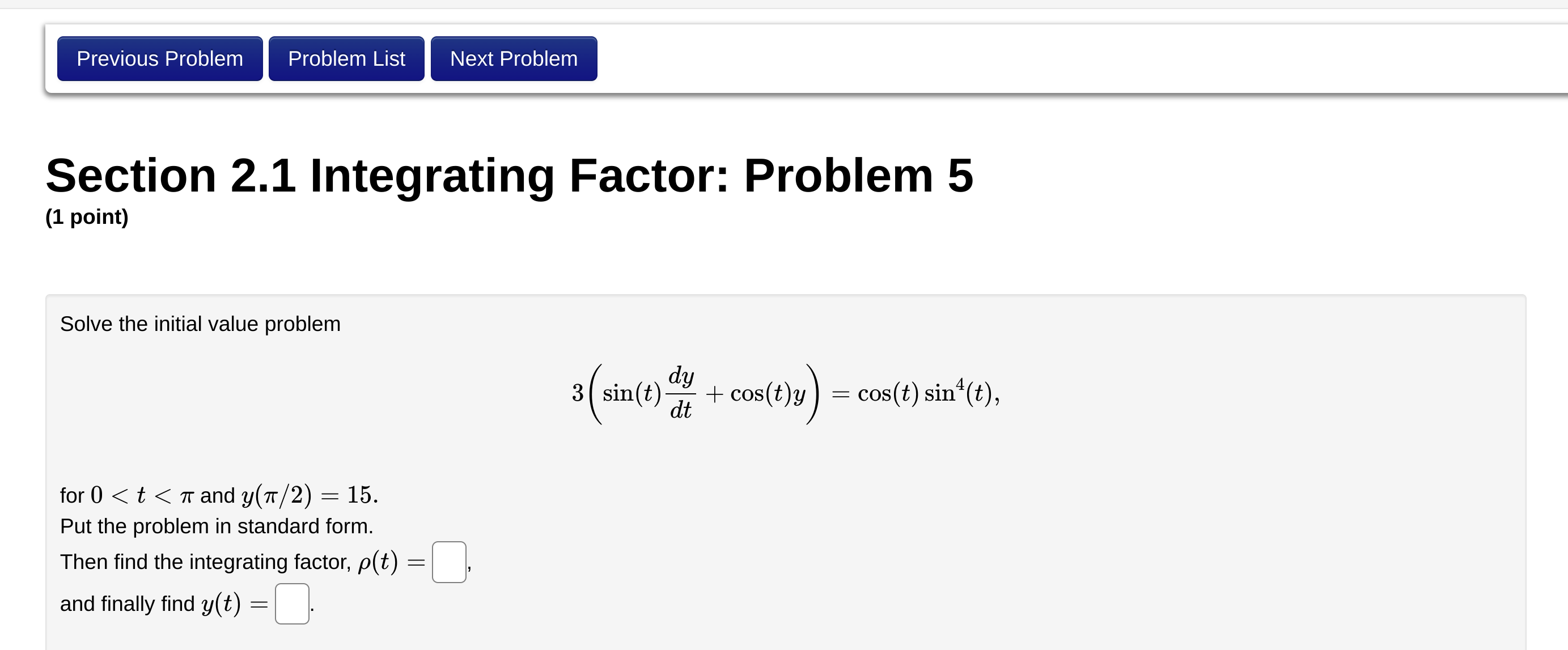This screenshot has height=650, width=1568.
Task: Return to the full Problem List page
Action: click(346, 58)
